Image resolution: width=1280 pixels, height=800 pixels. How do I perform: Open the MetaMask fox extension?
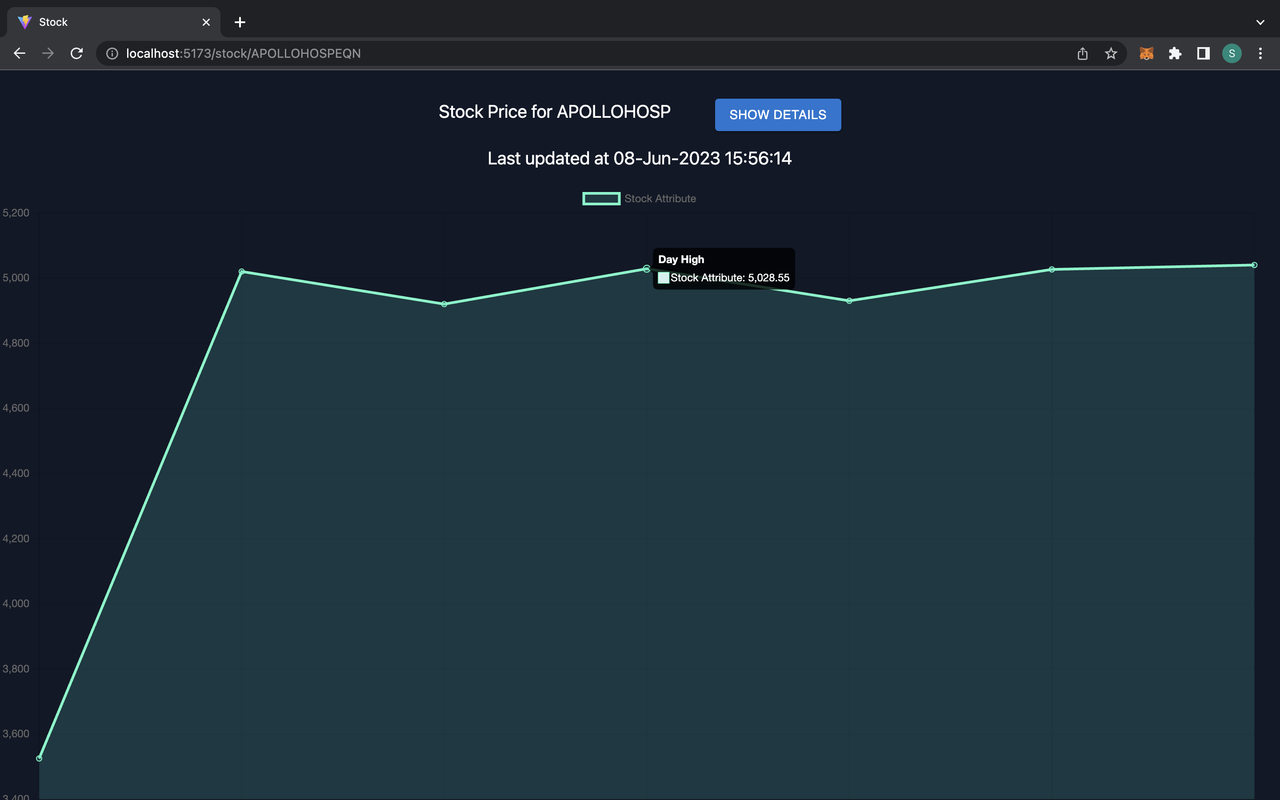click(1147, 53)
